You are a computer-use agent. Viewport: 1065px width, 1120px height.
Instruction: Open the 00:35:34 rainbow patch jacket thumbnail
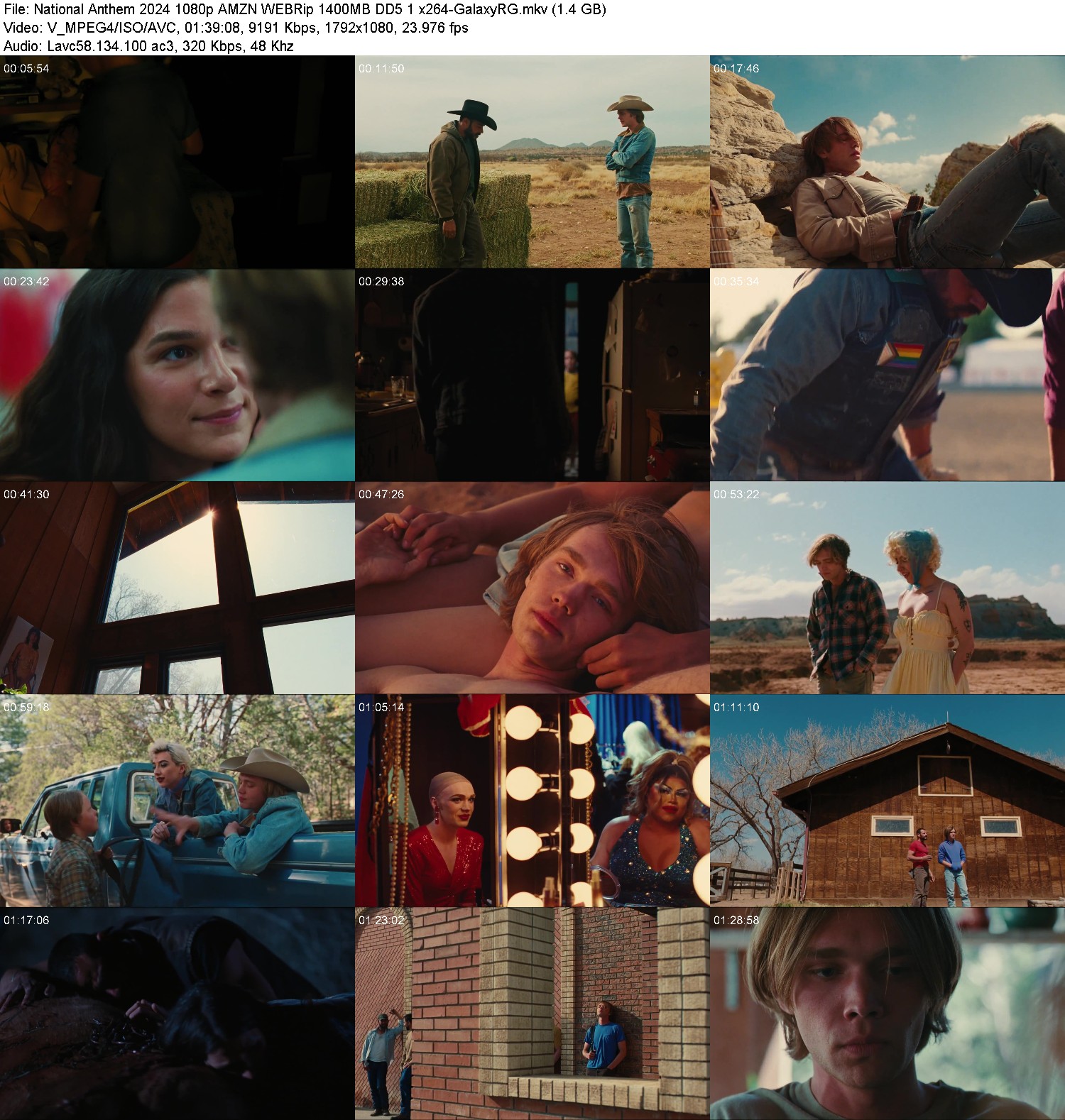pos(887,375)
